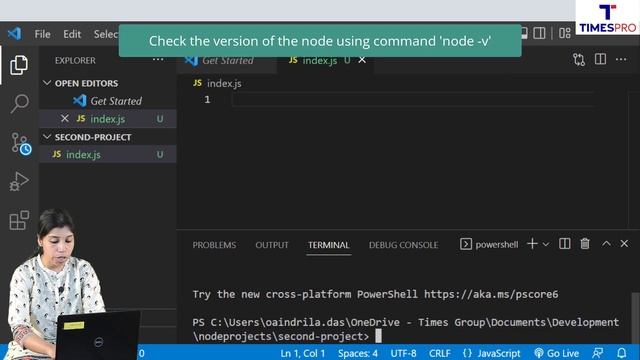Switch to the Terminal tab

click(x=329, y=245)
